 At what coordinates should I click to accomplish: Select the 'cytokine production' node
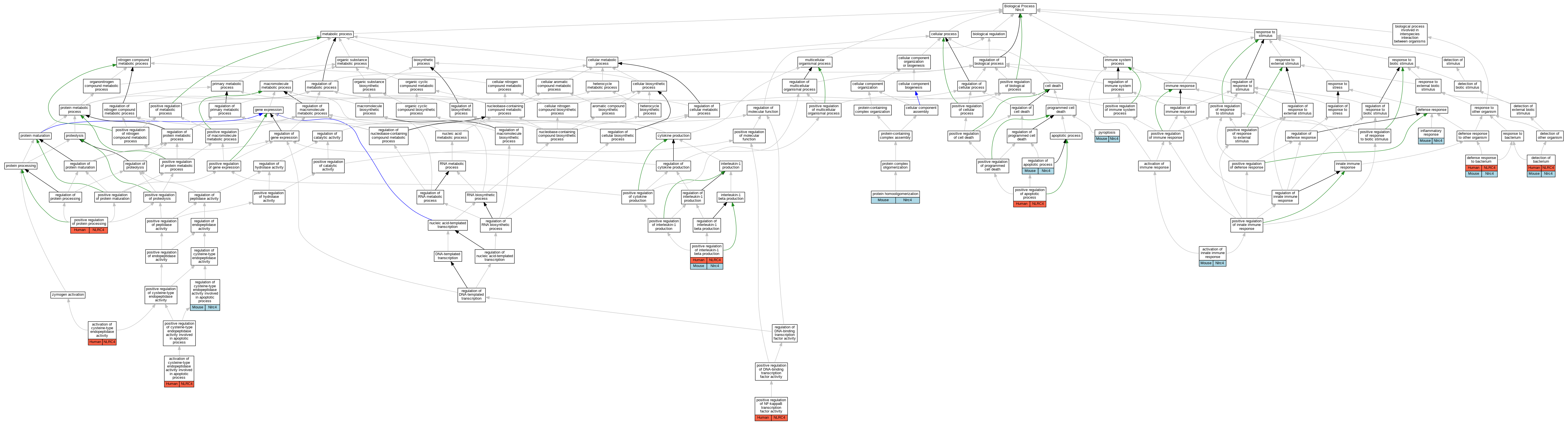pos(673,136)
